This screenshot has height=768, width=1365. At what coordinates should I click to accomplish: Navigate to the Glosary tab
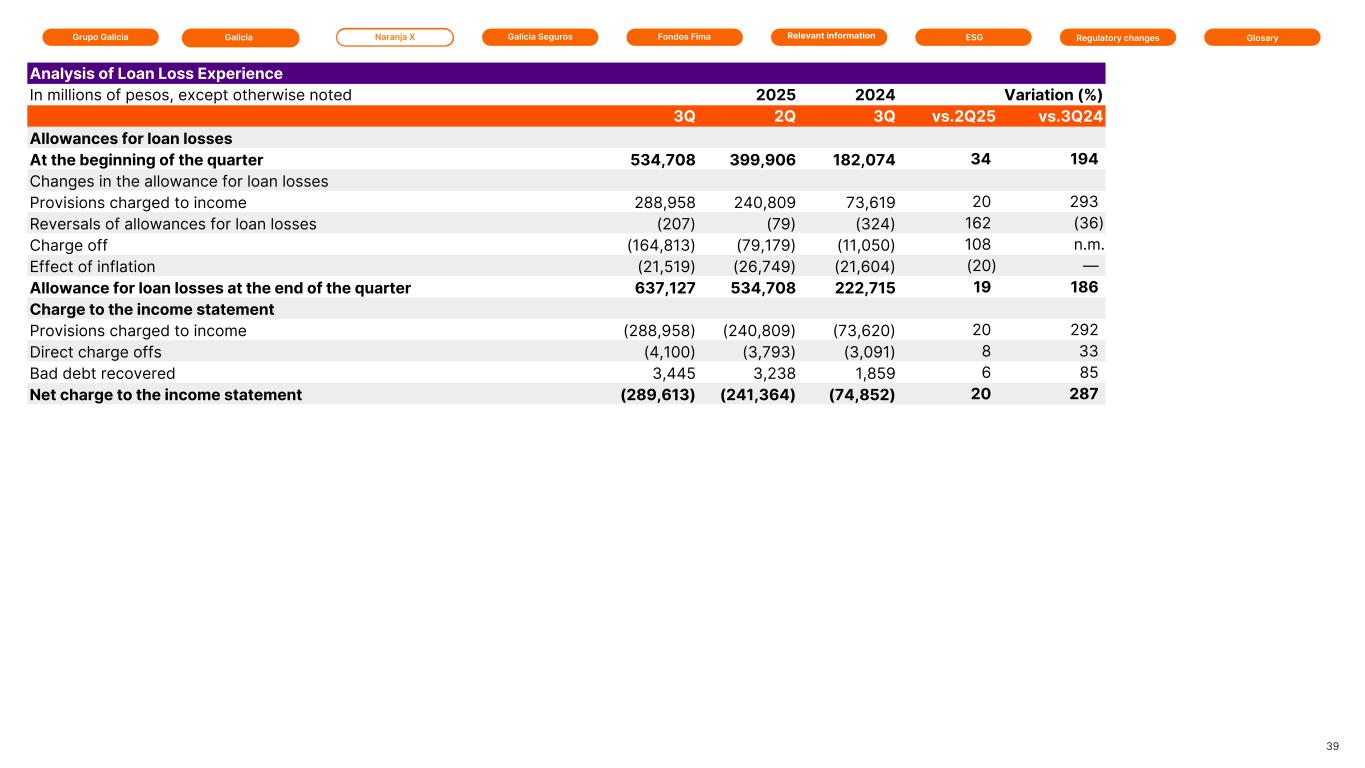coord(1262,38)
